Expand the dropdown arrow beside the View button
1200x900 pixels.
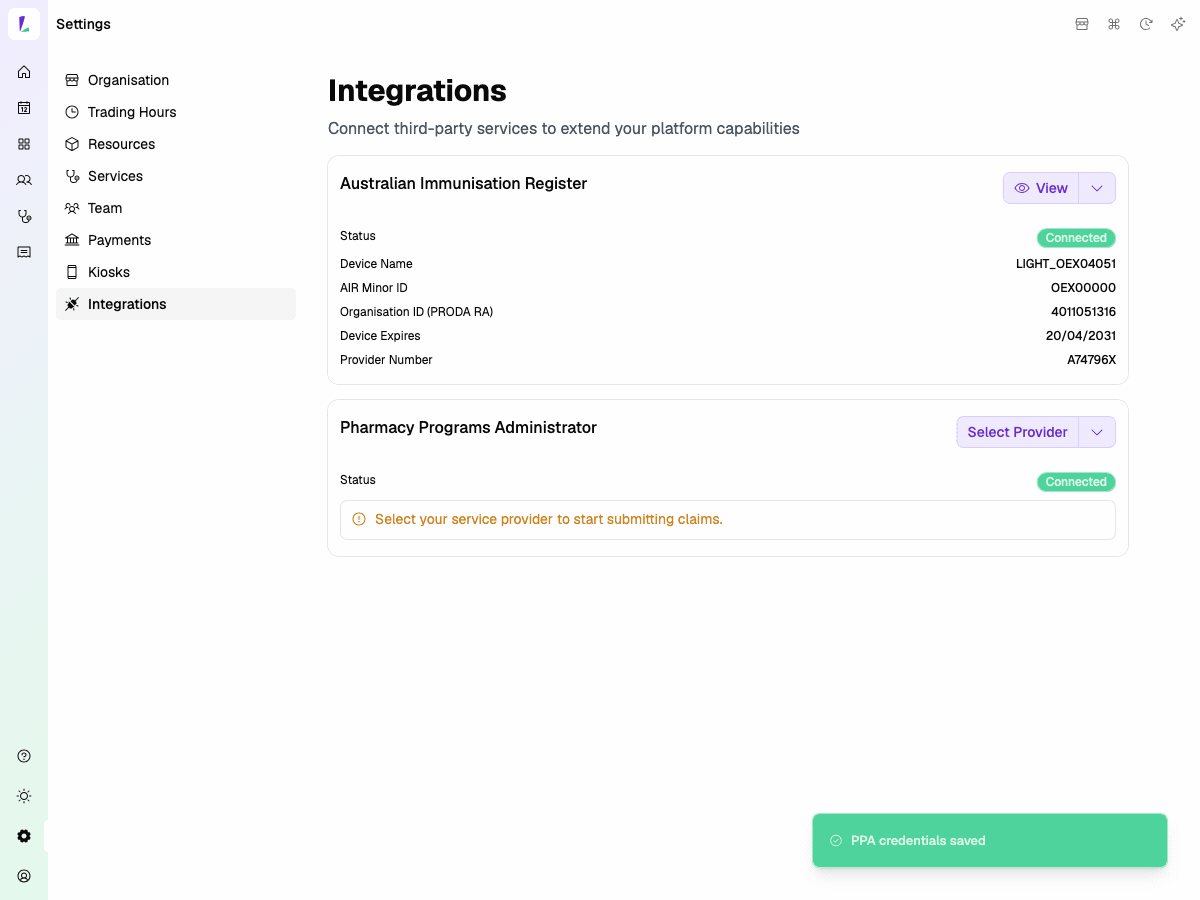point(1097,188)
